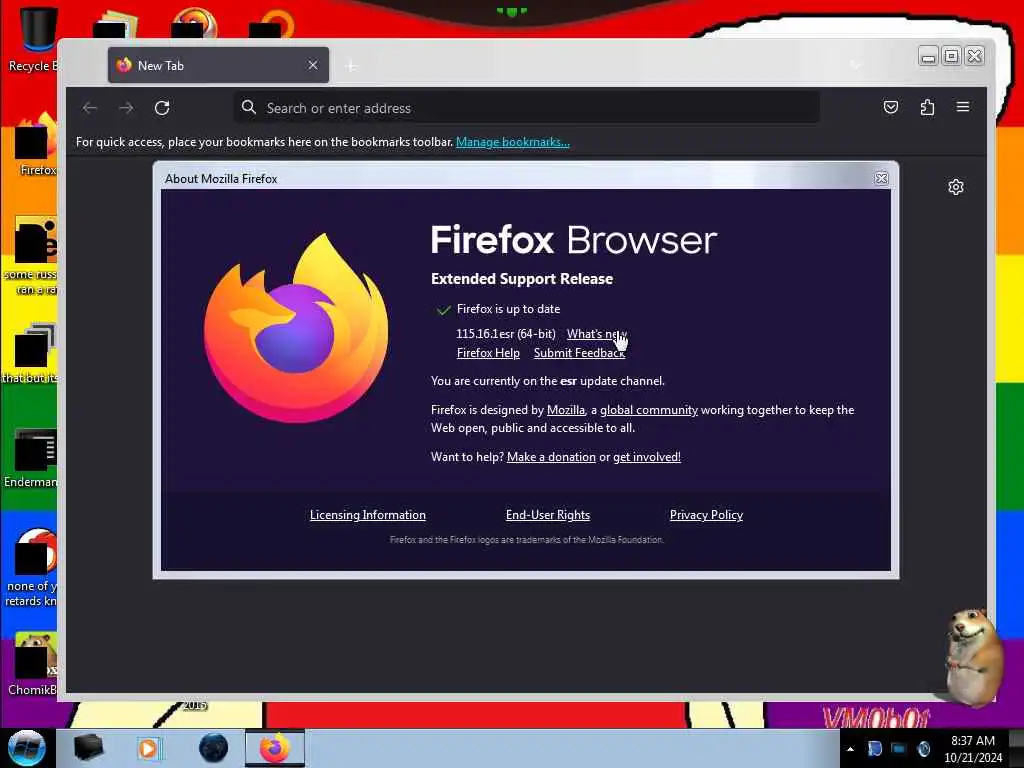Open the dark globe taskbar icon
Image resolution: width=1024 pixels, height=768 pixels.
214,748
